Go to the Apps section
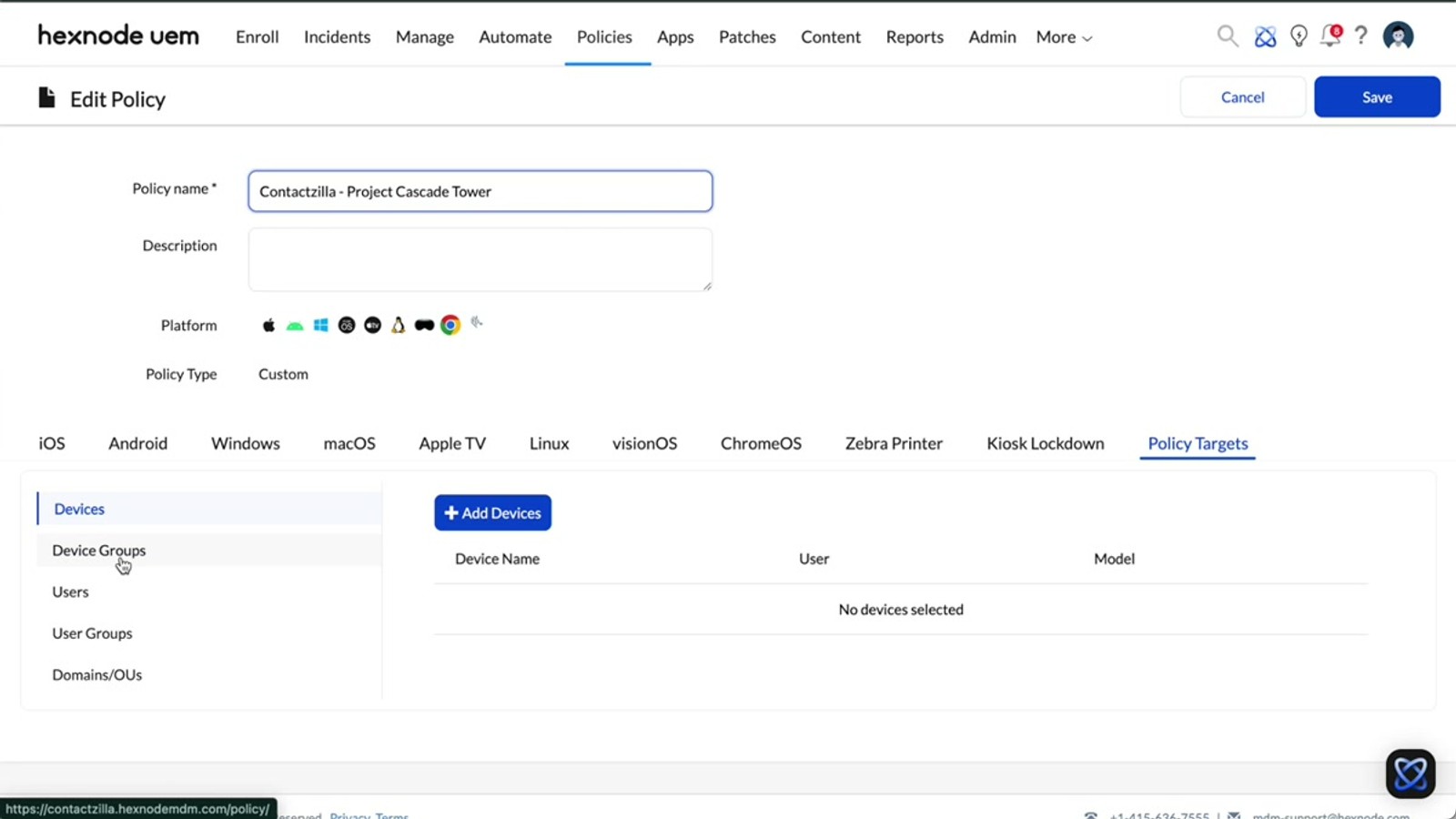The height and width of the screenshot is (819, 1456). [x=675, y=37]
